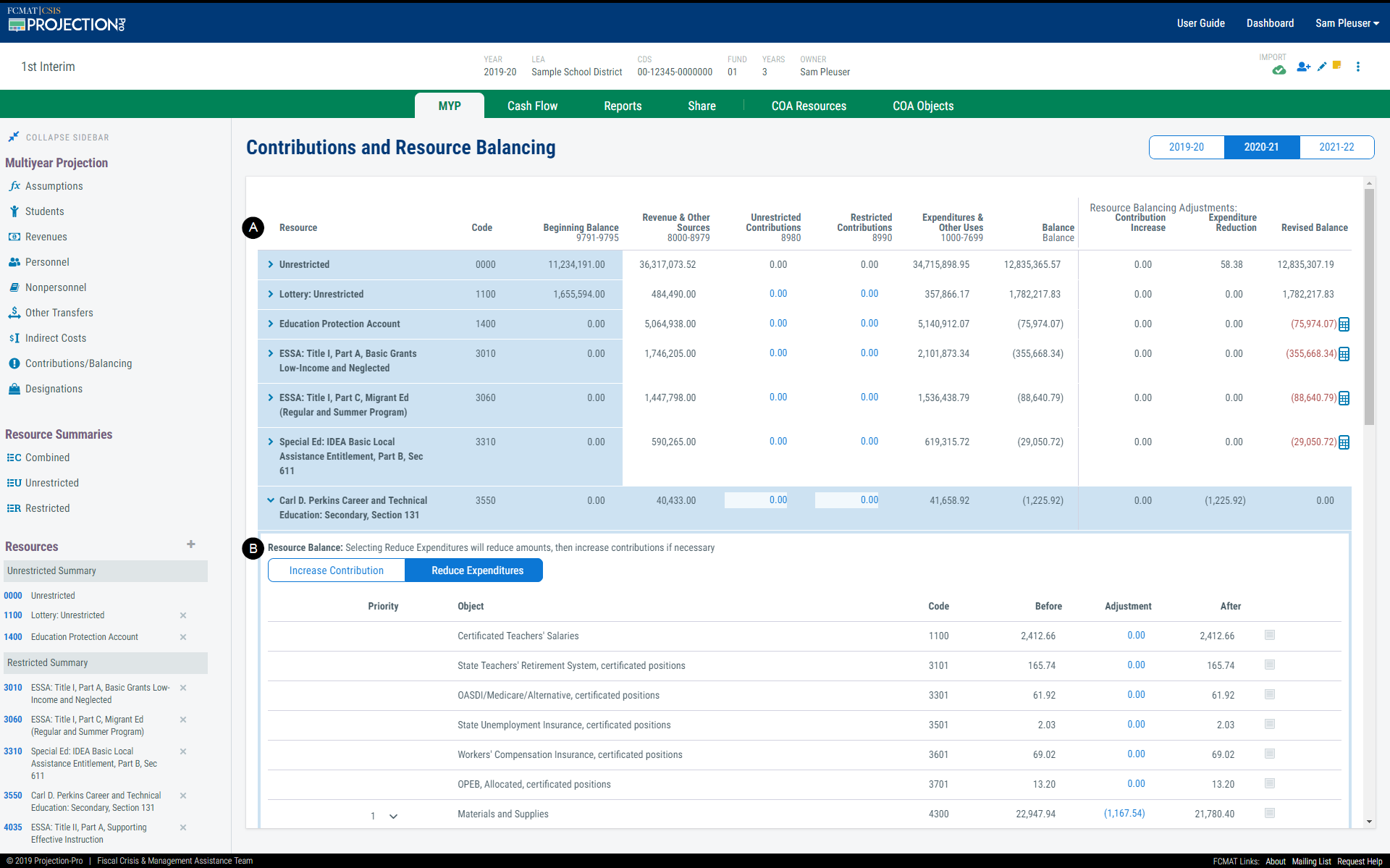
Task: Click calculator icon for Education Protection Account
Action: [x=1344, y=324]
